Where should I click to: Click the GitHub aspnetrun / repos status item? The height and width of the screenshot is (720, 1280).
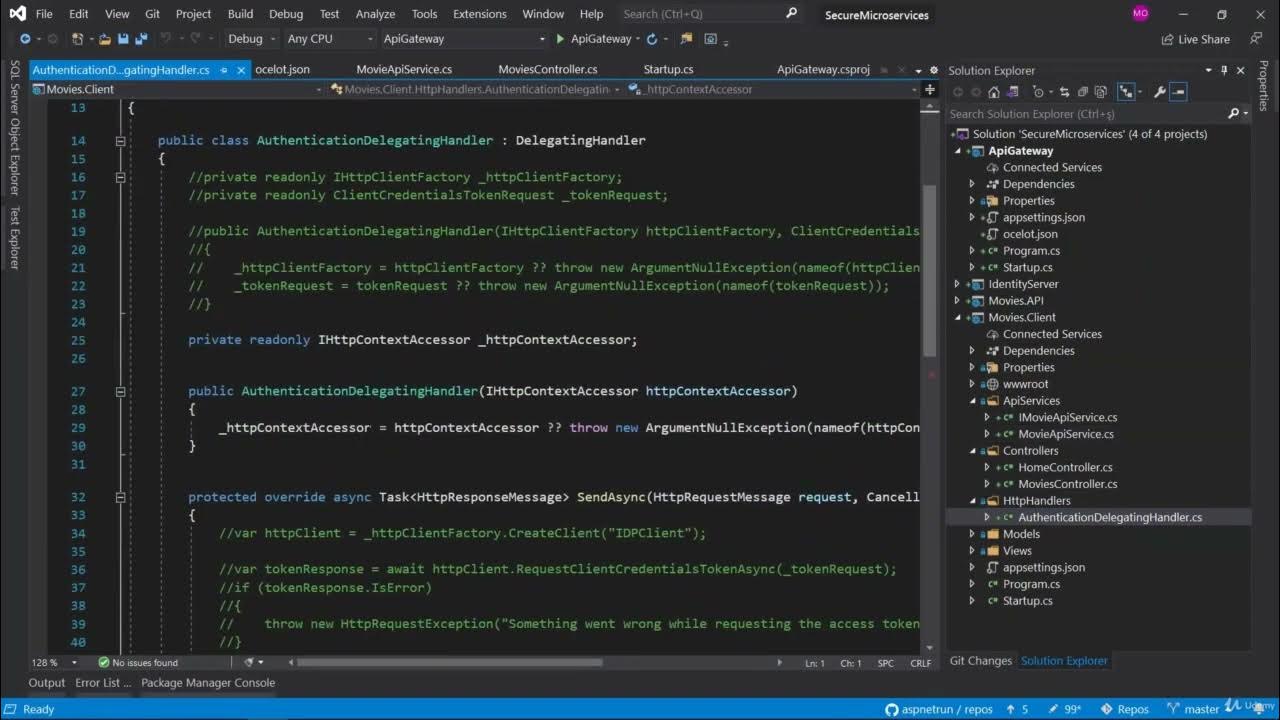click(x=938, y=709)
